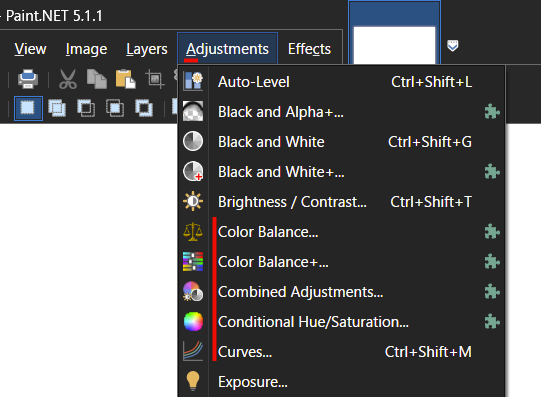Open the View menu
The image size is (541, 397).
[30, 49]
